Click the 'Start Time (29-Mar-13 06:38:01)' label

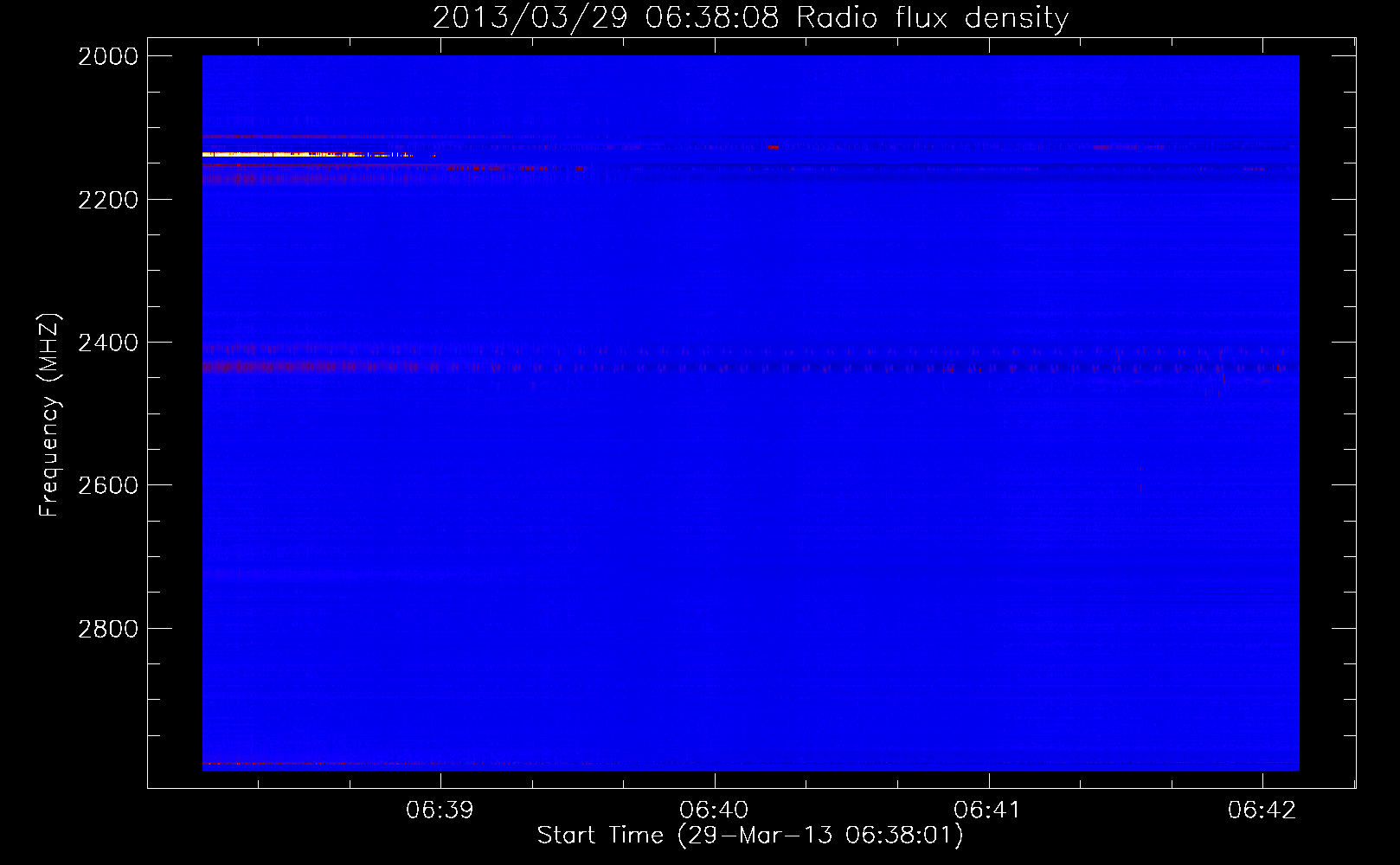[x=750, y=836]
